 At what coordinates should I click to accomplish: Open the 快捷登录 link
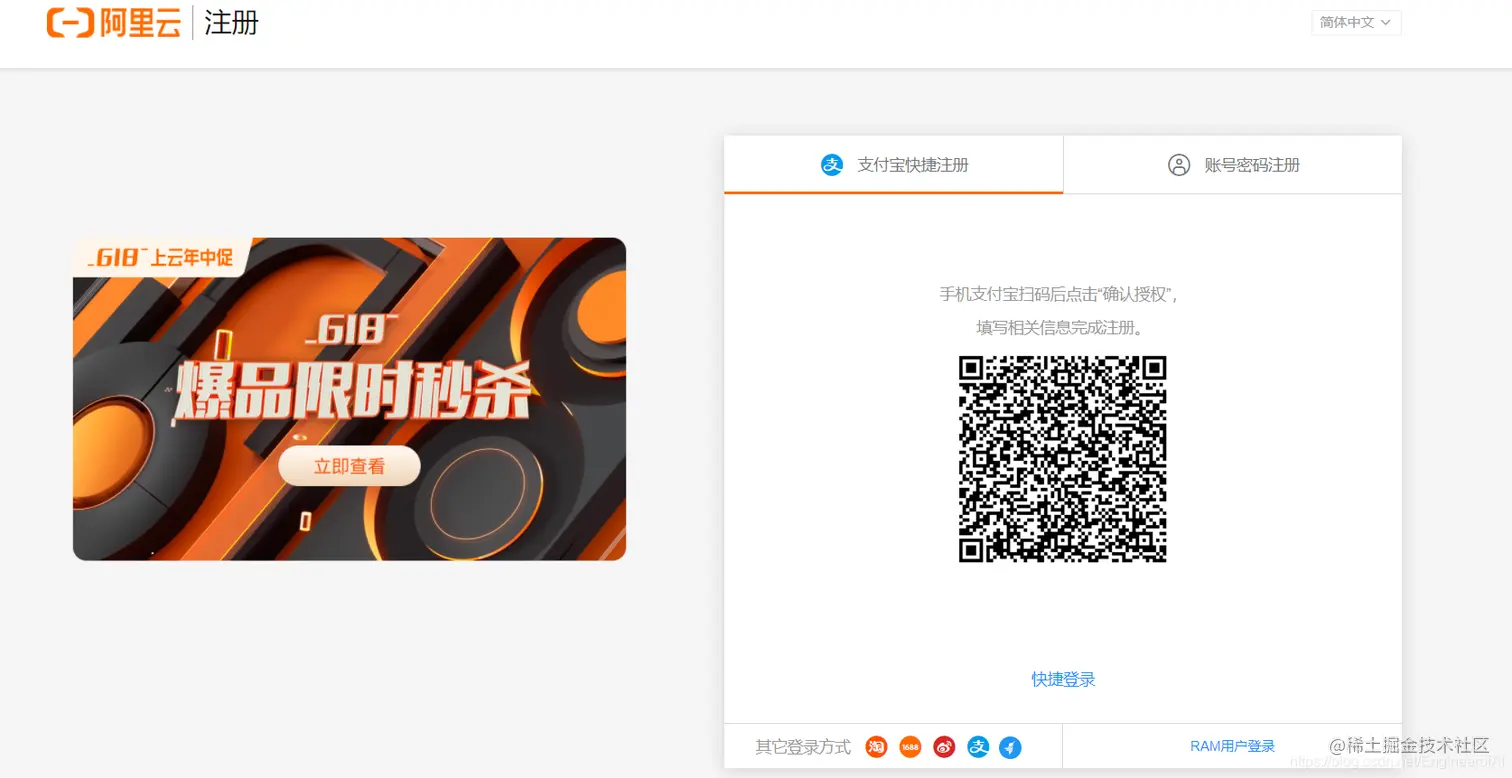click(x=1062, y=678)
